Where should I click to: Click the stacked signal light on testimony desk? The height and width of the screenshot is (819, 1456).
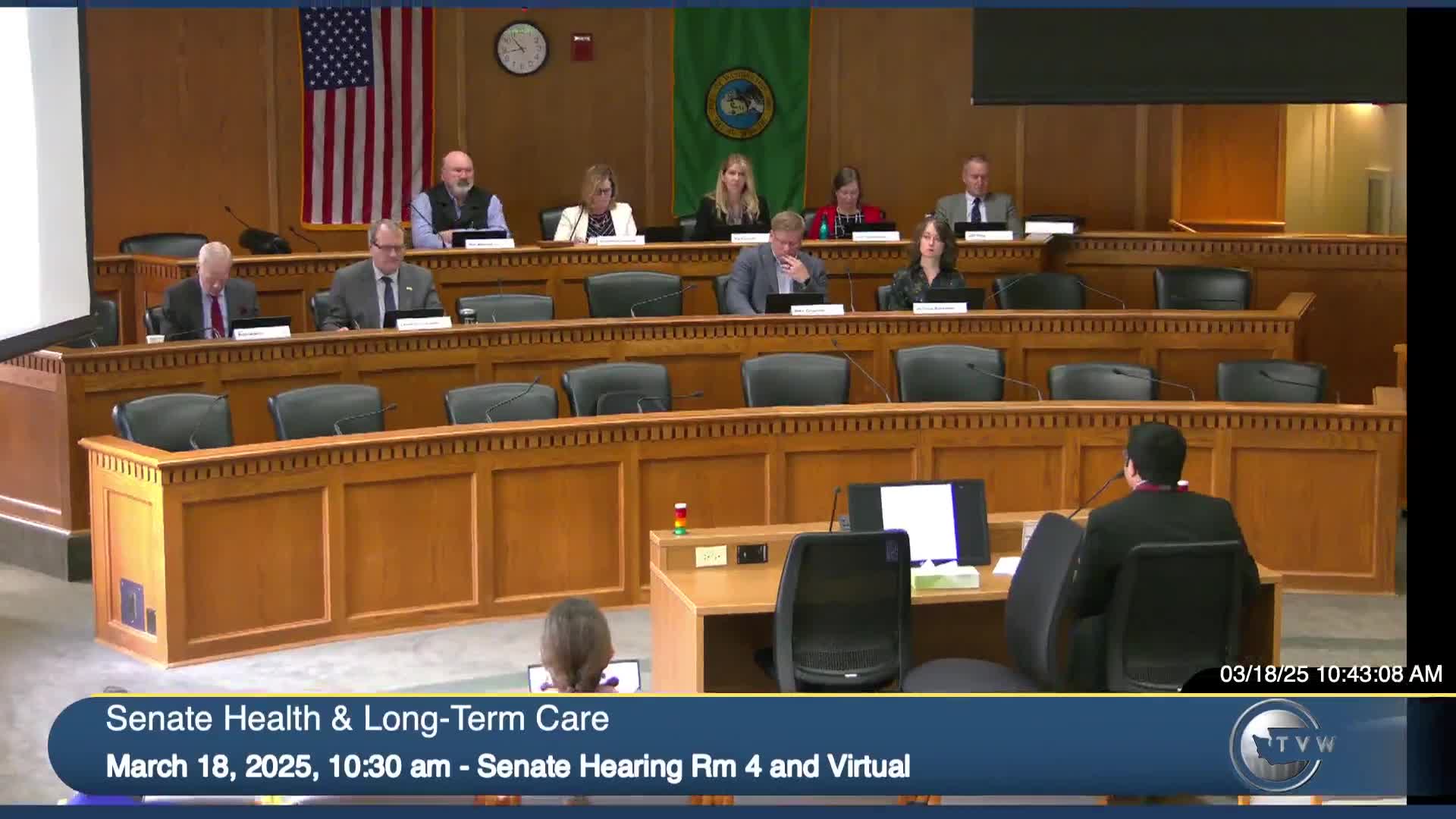[x=680, y=519]
